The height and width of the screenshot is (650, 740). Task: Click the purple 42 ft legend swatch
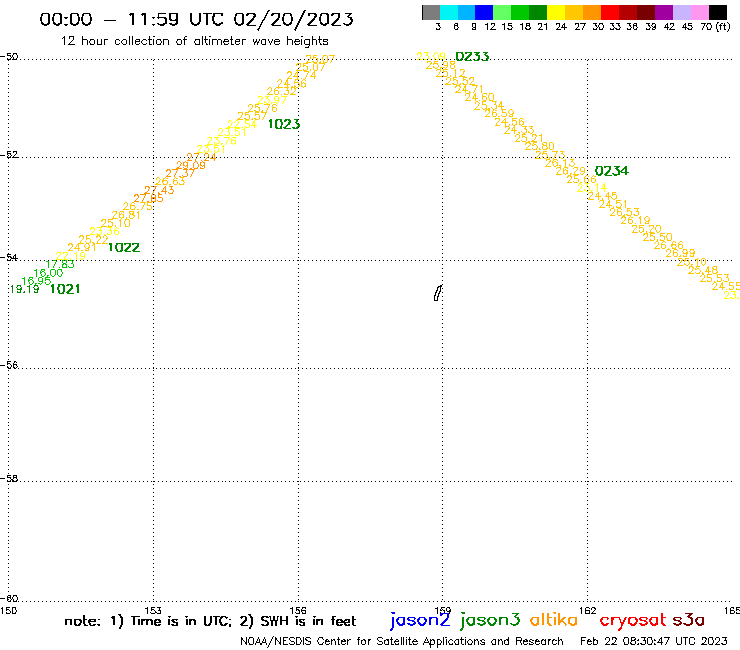pyautogui.click(x=664, y=12)
